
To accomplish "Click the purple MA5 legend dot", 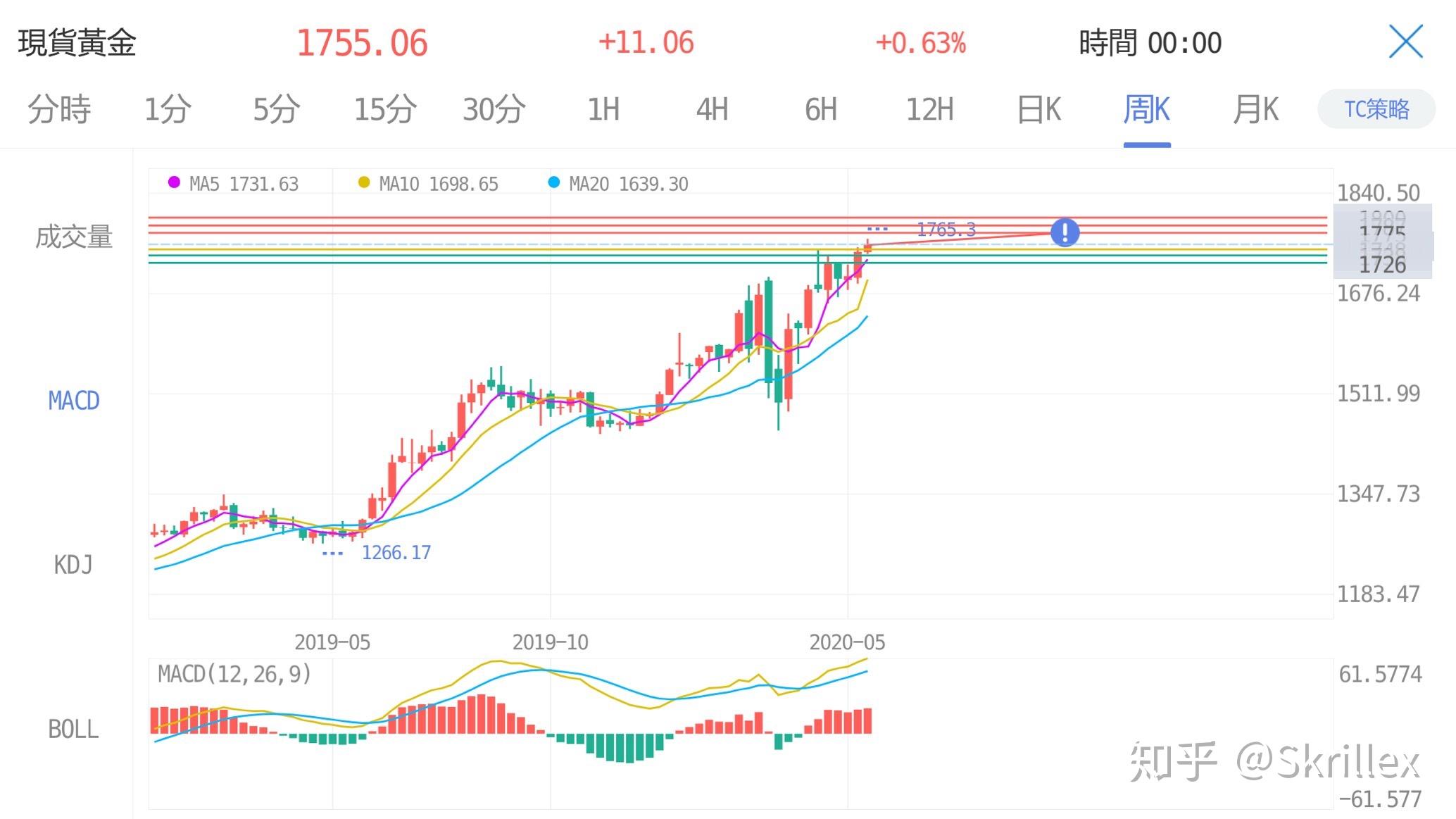I will [x=174, y=183].
